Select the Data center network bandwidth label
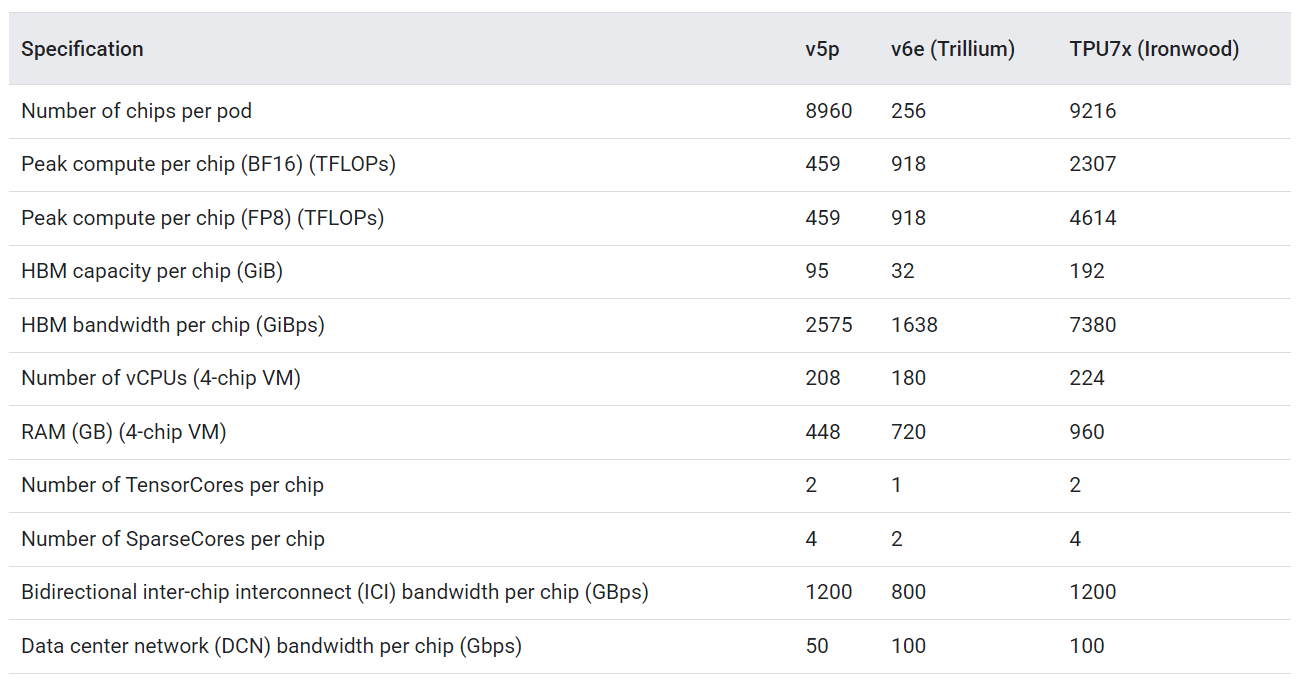Image resolution: width=1301 pixels, height=687 pixels. click(271, 646)
